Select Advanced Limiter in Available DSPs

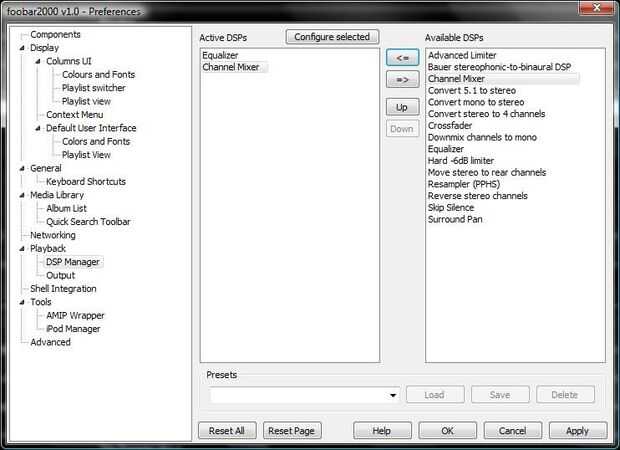tap(462, 55)
